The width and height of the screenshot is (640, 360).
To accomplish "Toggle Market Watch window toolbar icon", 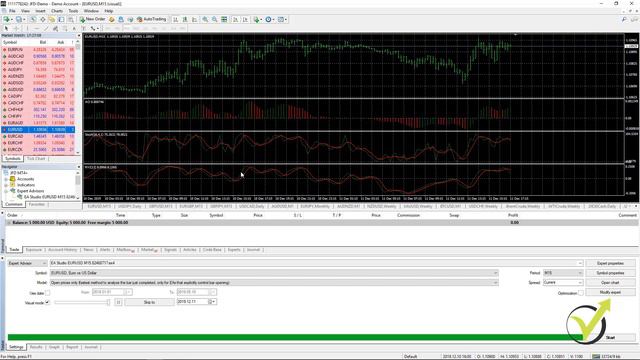I will (33, 19).
